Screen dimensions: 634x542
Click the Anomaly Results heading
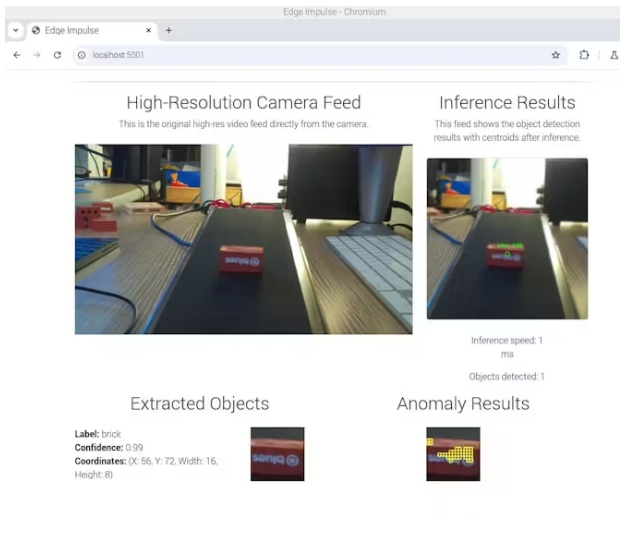click(463, 404)
